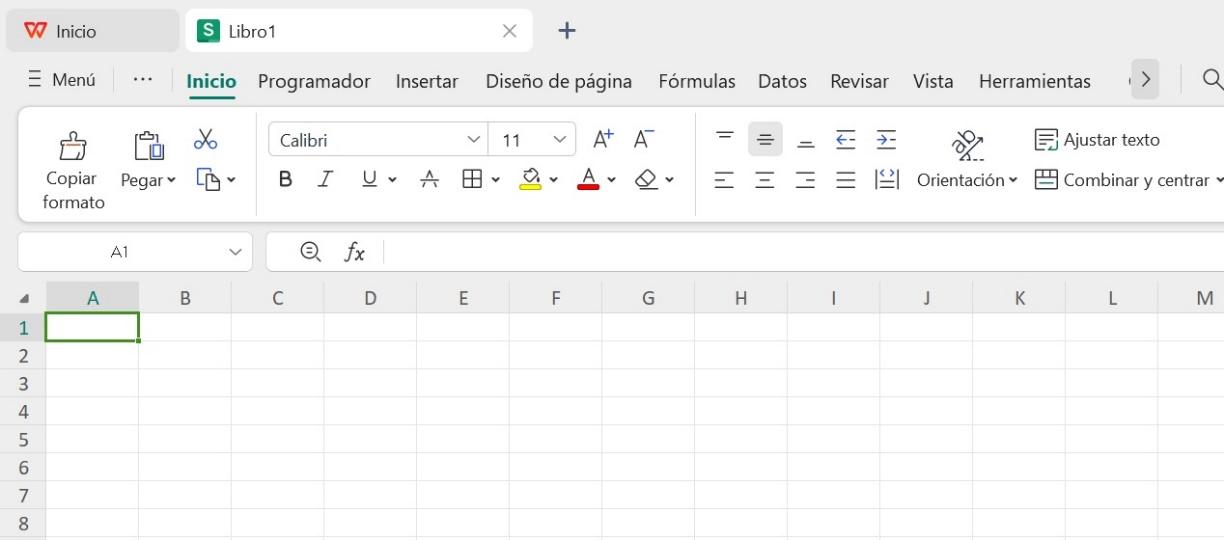Open border style dropdown arrow
This screenshot has height=540, width=1224.
pos(495,181)
